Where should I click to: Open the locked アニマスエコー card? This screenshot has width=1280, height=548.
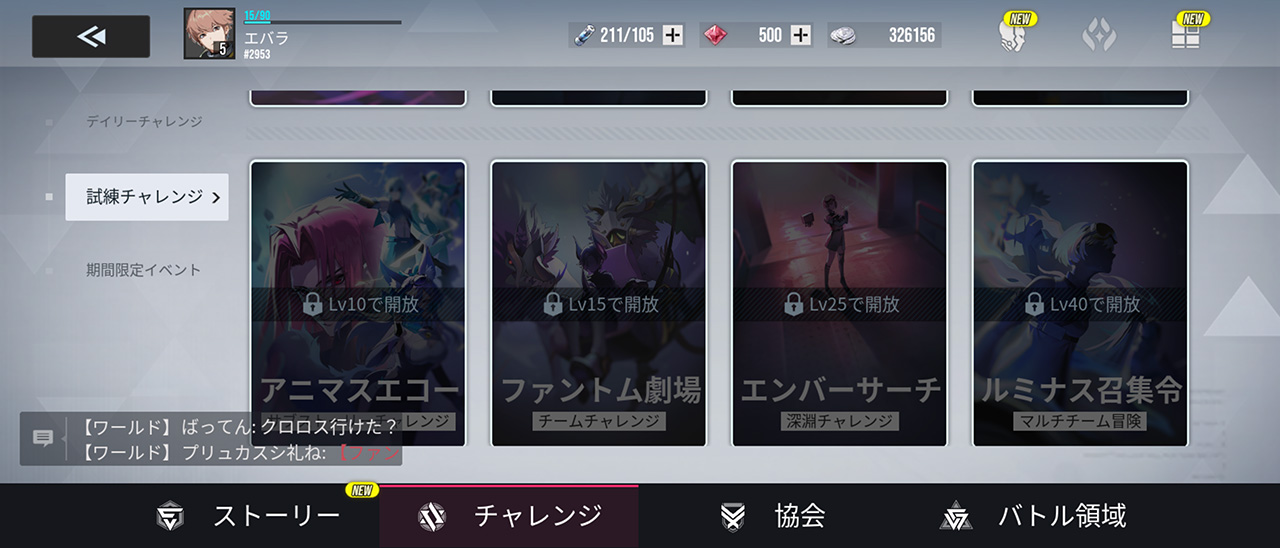[358, 303]
